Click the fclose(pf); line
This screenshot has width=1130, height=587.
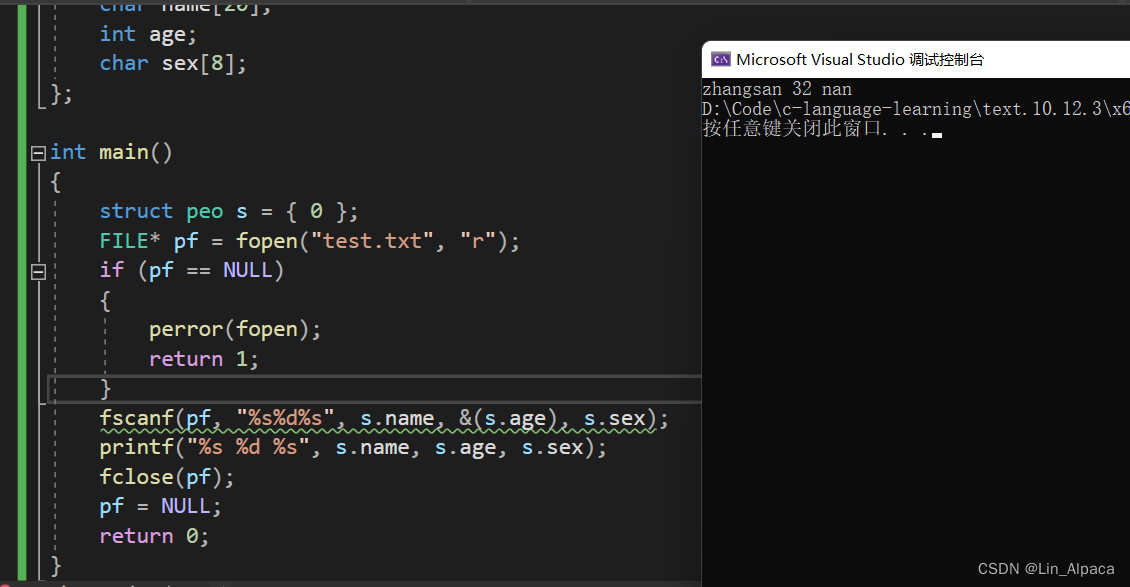pyautogui.click(x=166, y=477)
